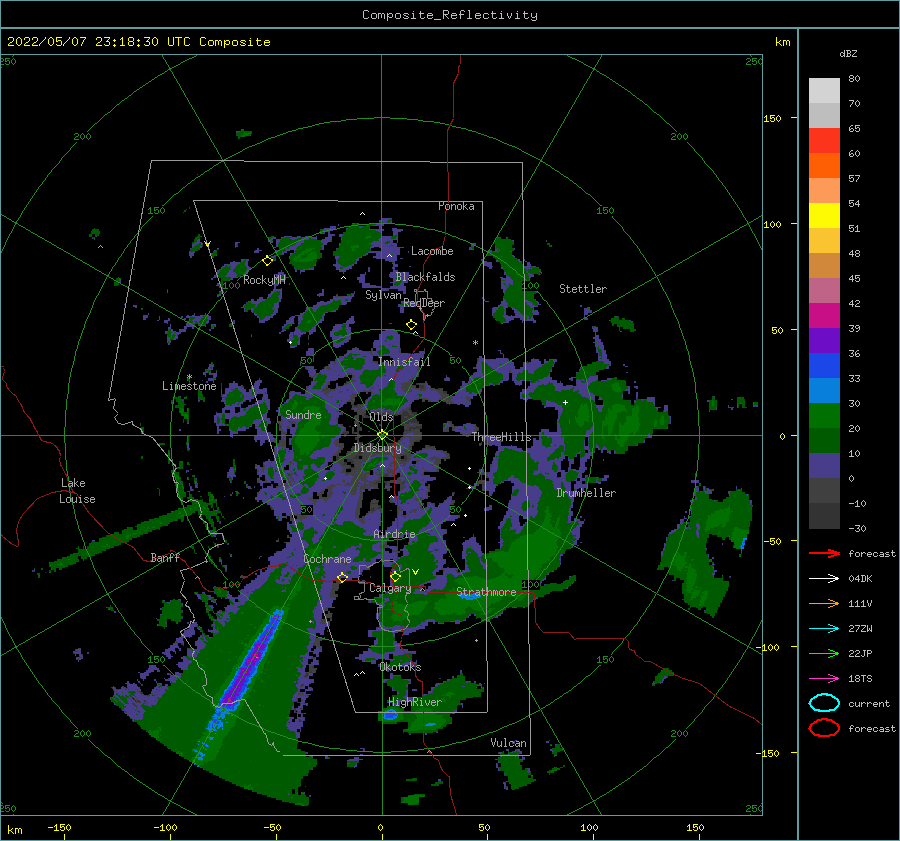Viewport: 900px width, 841px height.
Task: Click the red forecast arrow legend icon
Action: (824, 553)
